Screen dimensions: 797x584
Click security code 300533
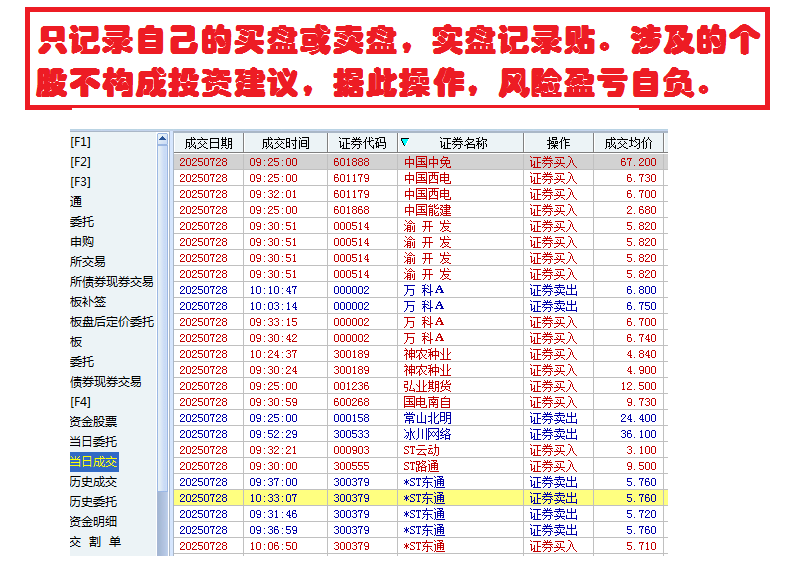click(351, 434)
